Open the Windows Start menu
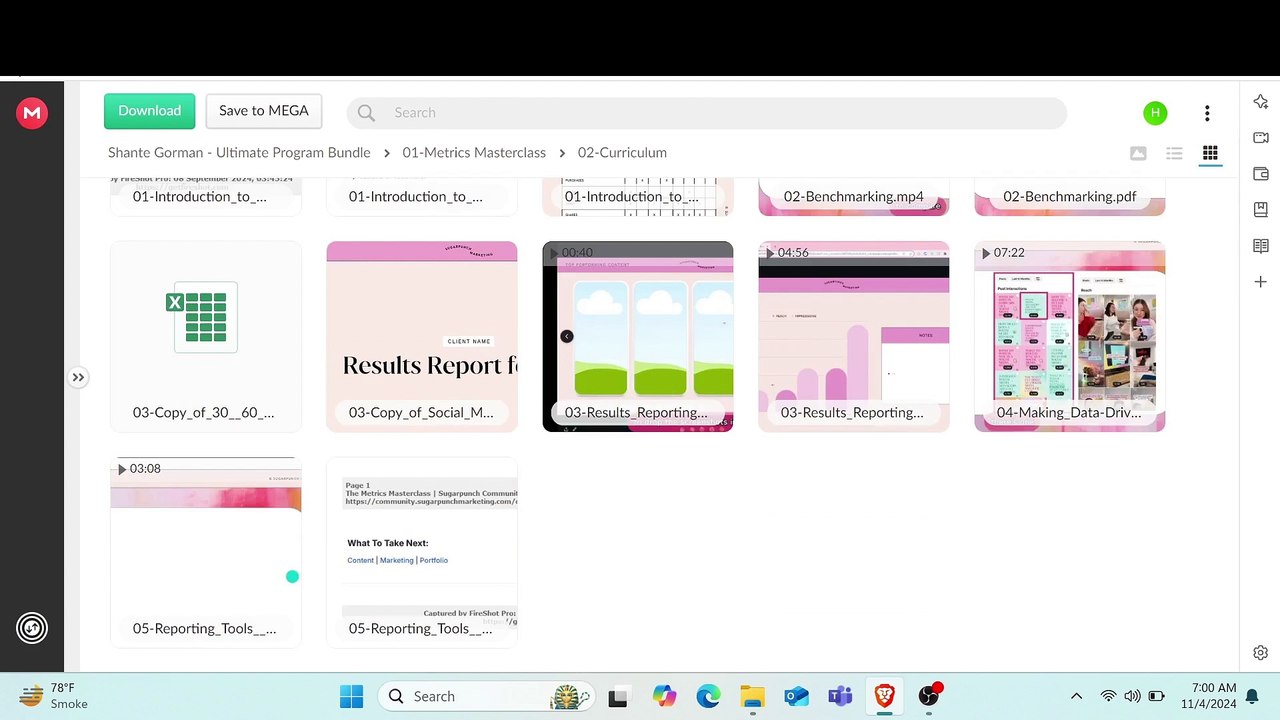This screenshot has width=1280, height=720. point(351,696)
